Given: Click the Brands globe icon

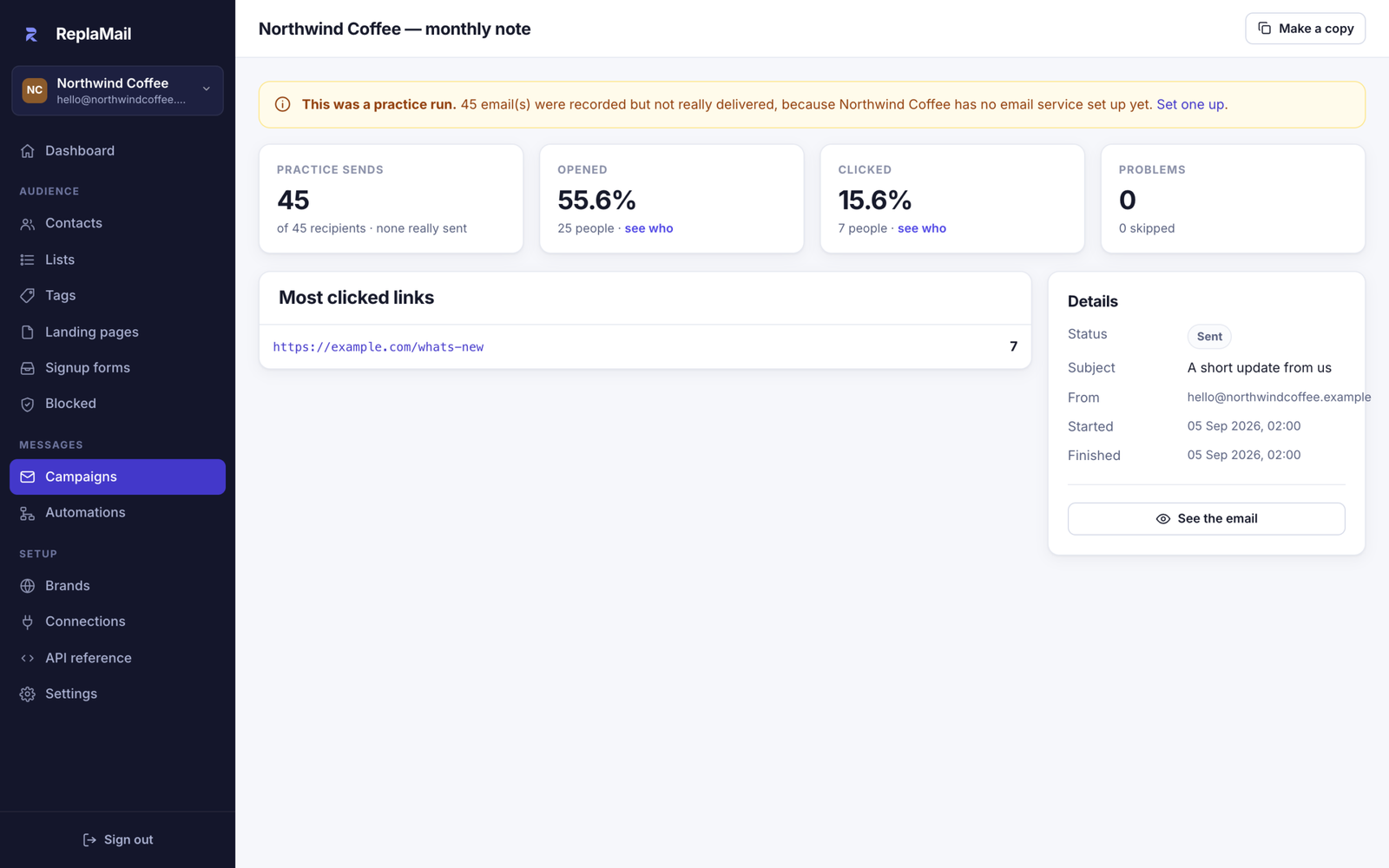Looking at the screenshot, I should (x=28, y=586).
